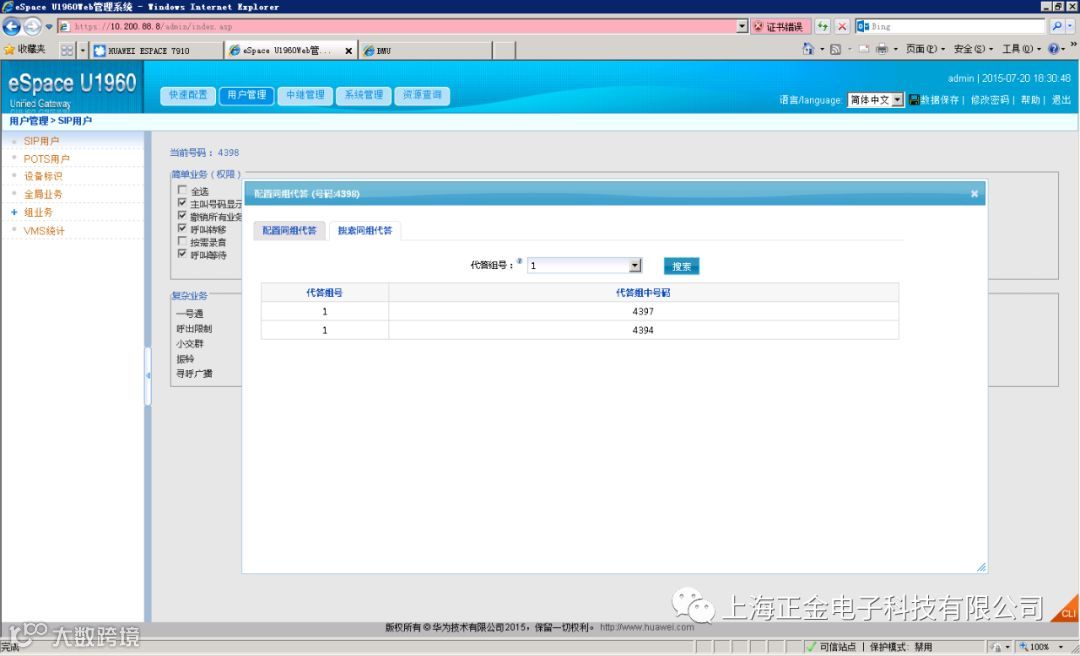Screen dimensions: 1080x656
Task: Click the help tip icon beside 代答组号
Action: [x=519, y=261]
